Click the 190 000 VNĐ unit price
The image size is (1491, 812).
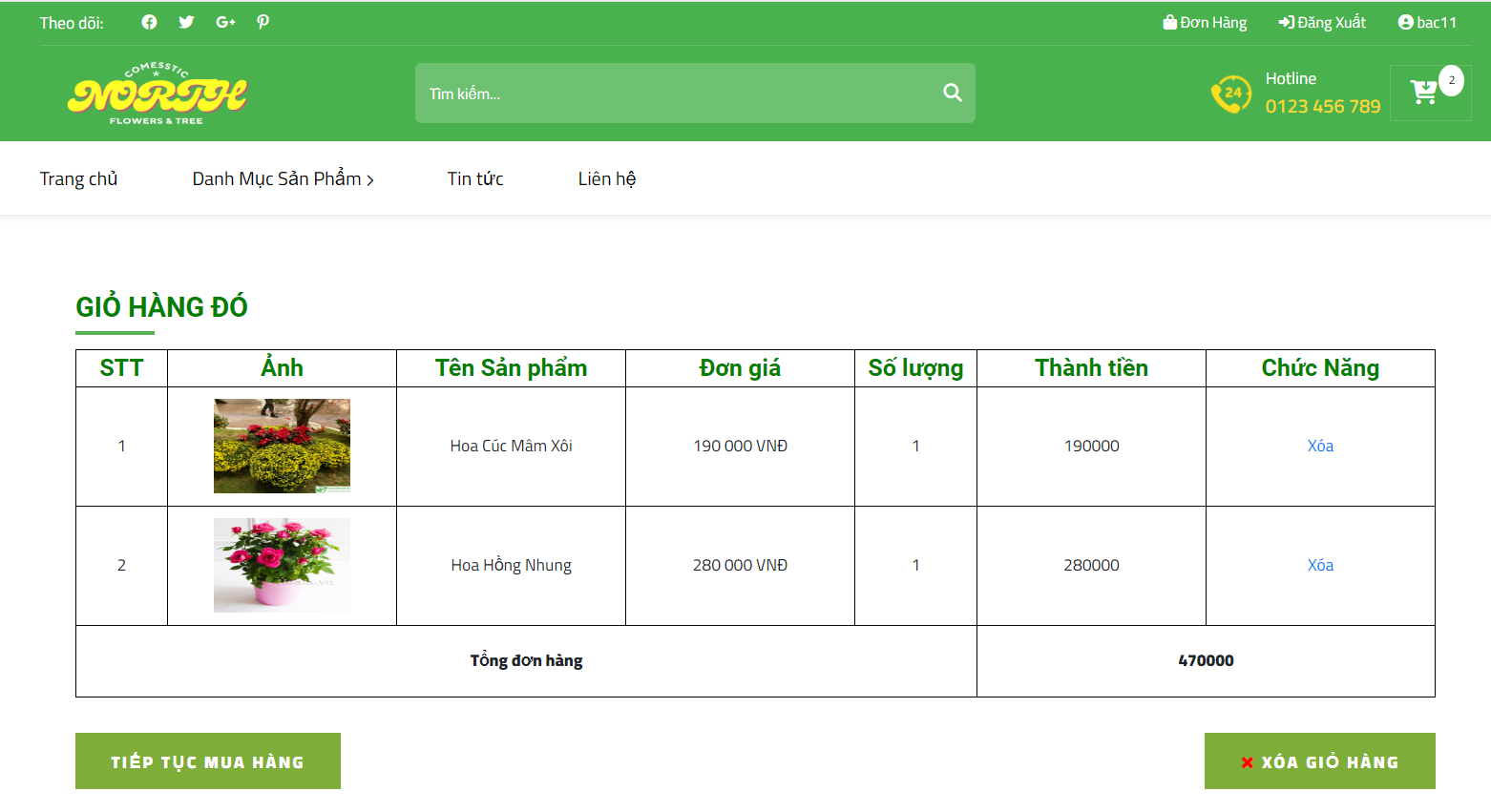tap(740, 446)
